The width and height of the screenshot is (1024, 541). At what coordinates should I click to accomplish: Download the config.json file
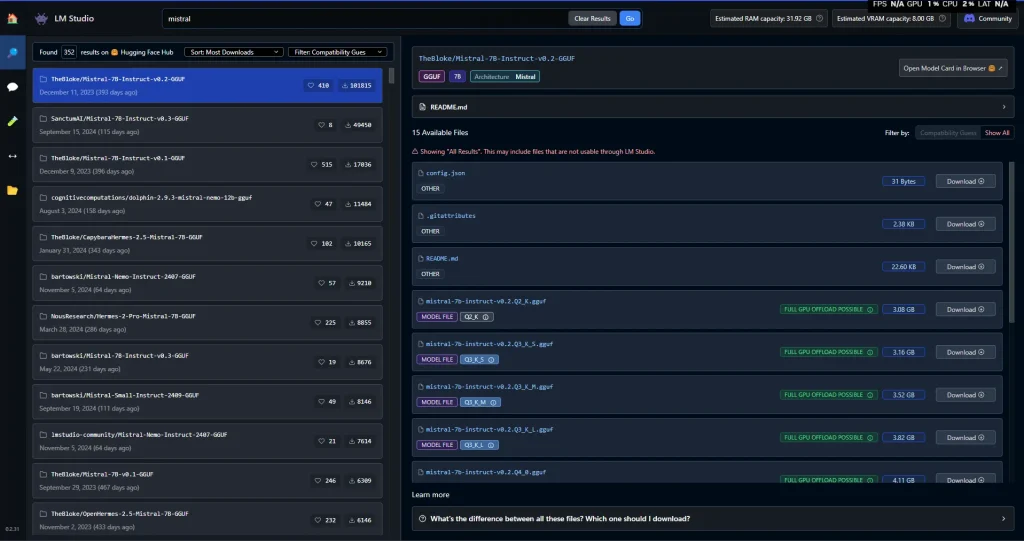[x=965, y=181]
